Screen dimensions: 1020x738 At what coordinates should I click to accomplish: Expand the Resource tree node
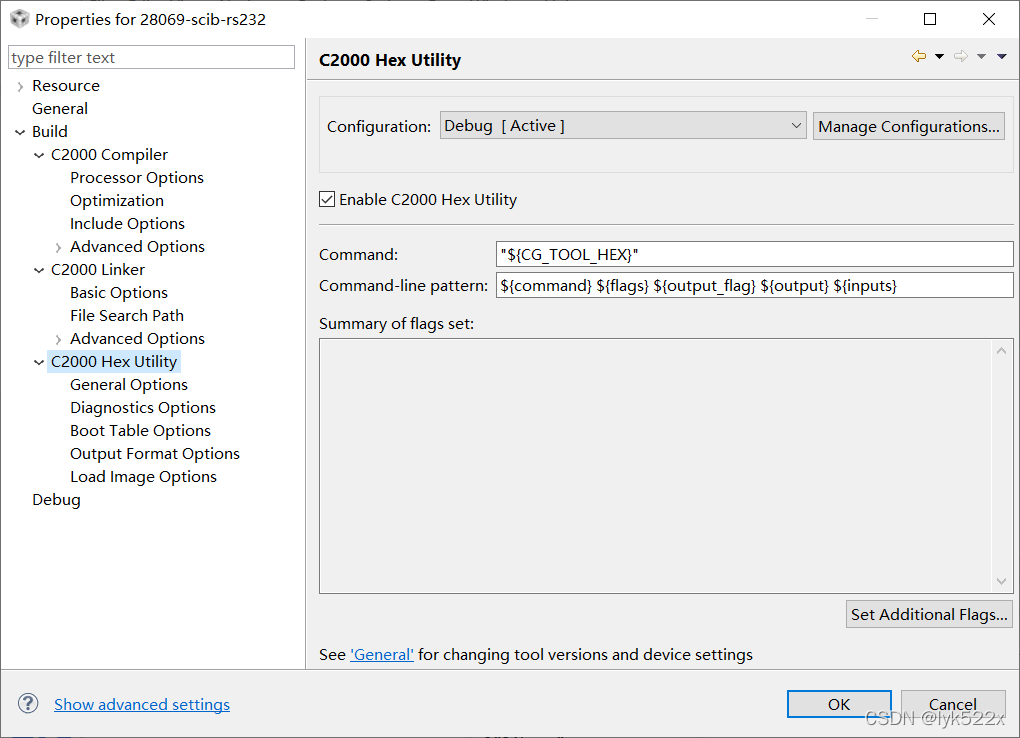(20, 85)
